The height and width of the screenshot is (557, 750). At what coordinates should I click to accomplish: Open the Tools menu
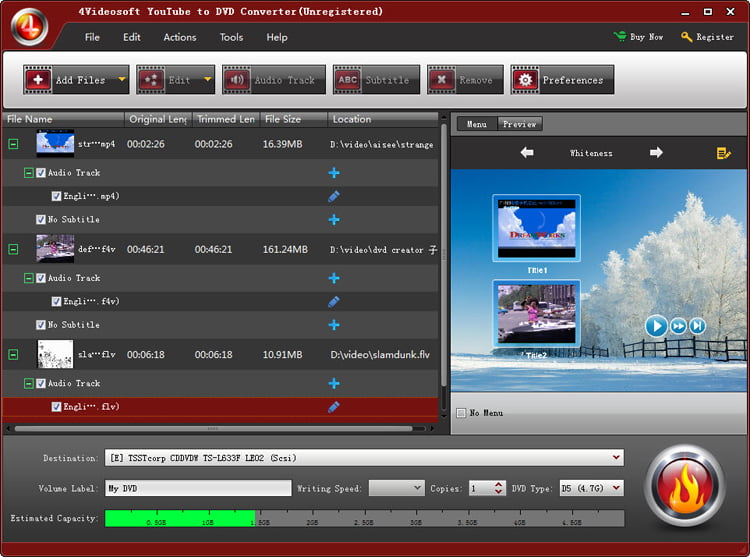coord(232,37)
